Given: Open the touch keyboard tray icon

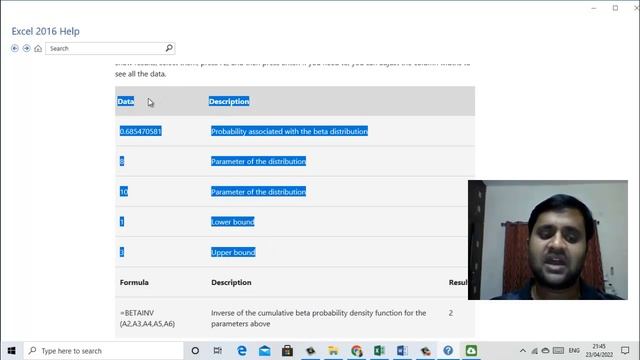Looking at the screenshot, I should (x=558, y=351).
